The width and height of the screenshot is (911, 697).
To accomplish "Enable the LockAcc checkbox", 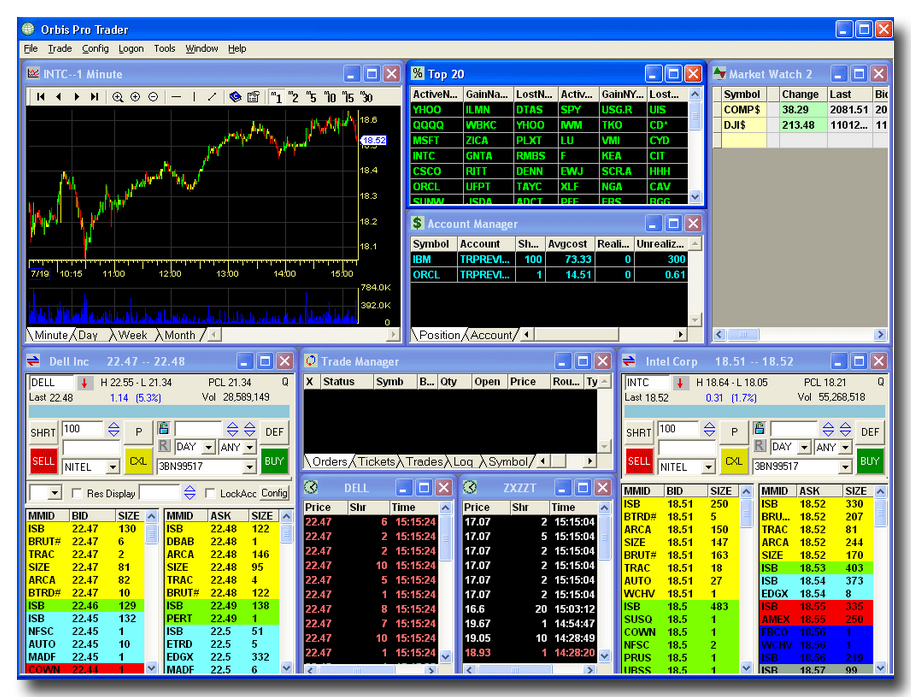I will [x=210, y=493].
